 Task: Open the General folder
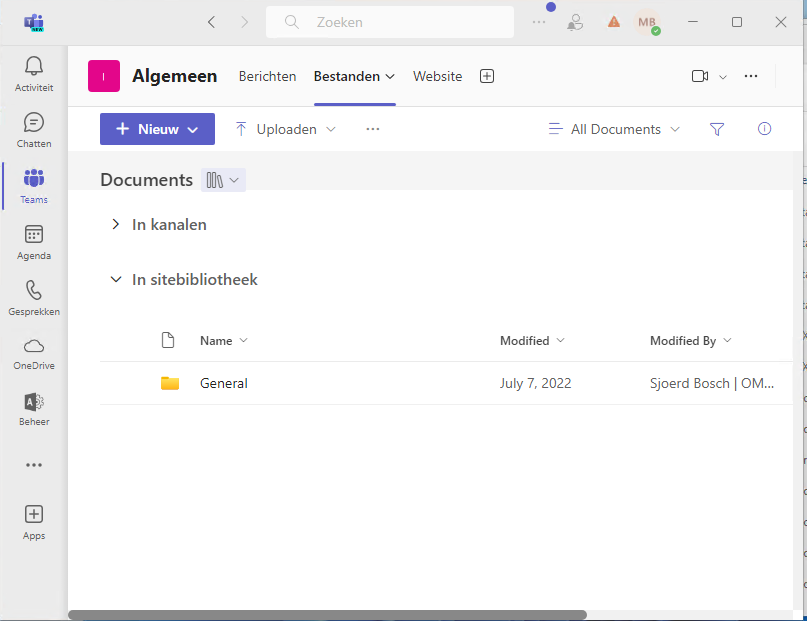click(224, 383)
